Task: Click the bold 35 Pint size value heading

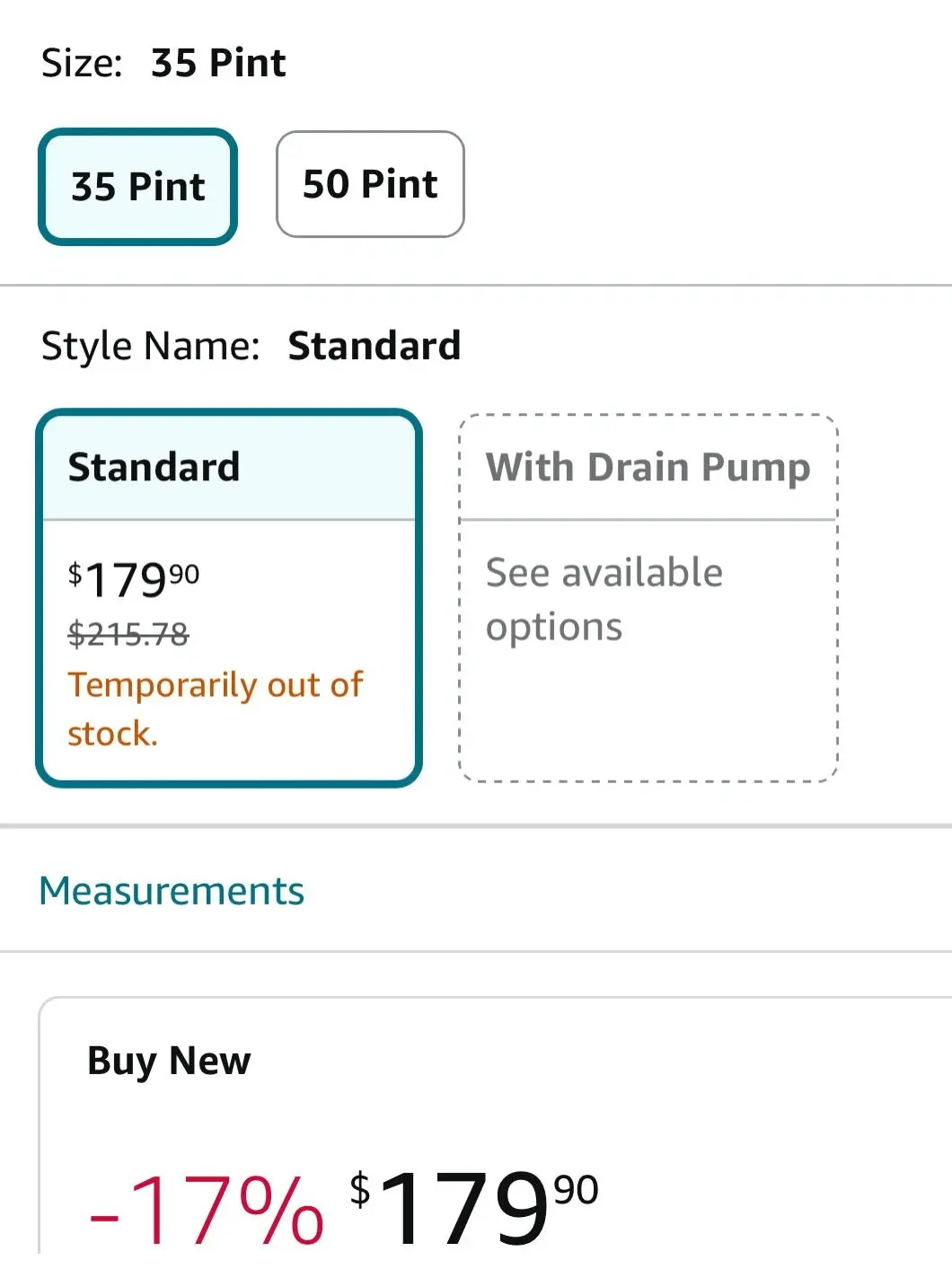Action: pos(218,64)
